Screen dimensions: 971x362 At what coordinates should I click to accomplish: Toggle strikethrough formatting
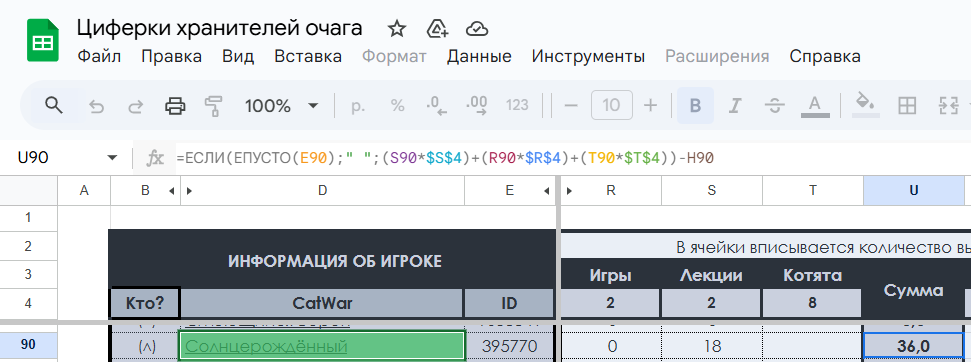click(x=774, y=106)
